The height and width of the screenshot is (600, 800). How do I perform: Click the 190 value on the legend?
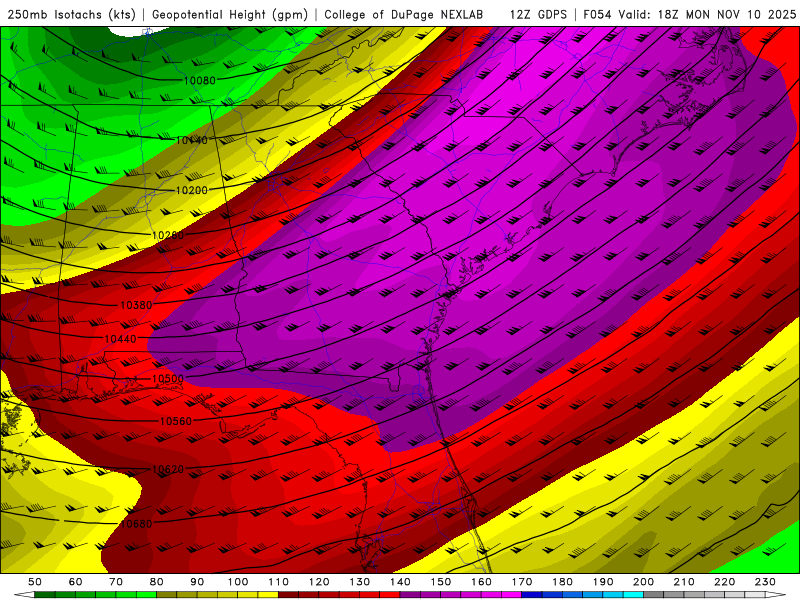(603, 582)
